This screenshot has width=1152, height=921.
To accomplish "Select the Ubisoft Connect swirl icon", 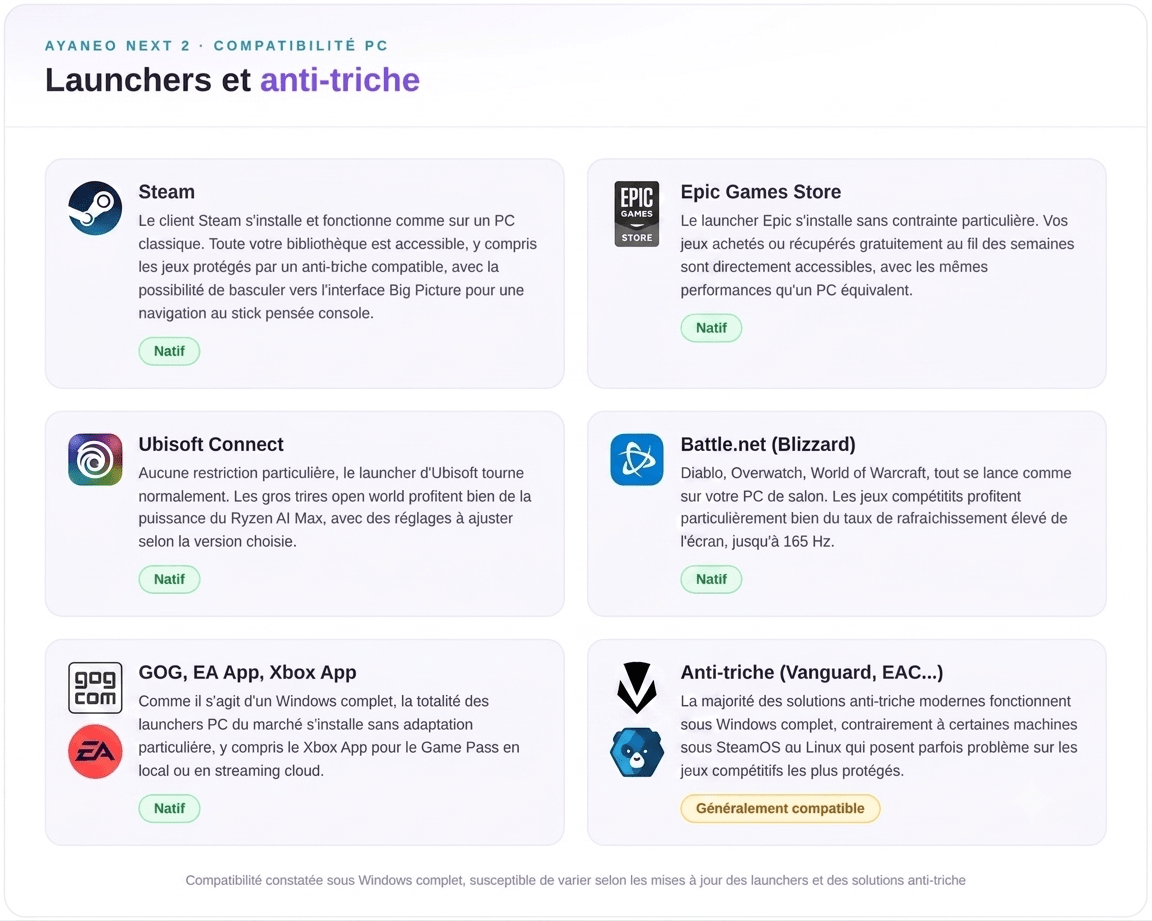I will point(95,460).
